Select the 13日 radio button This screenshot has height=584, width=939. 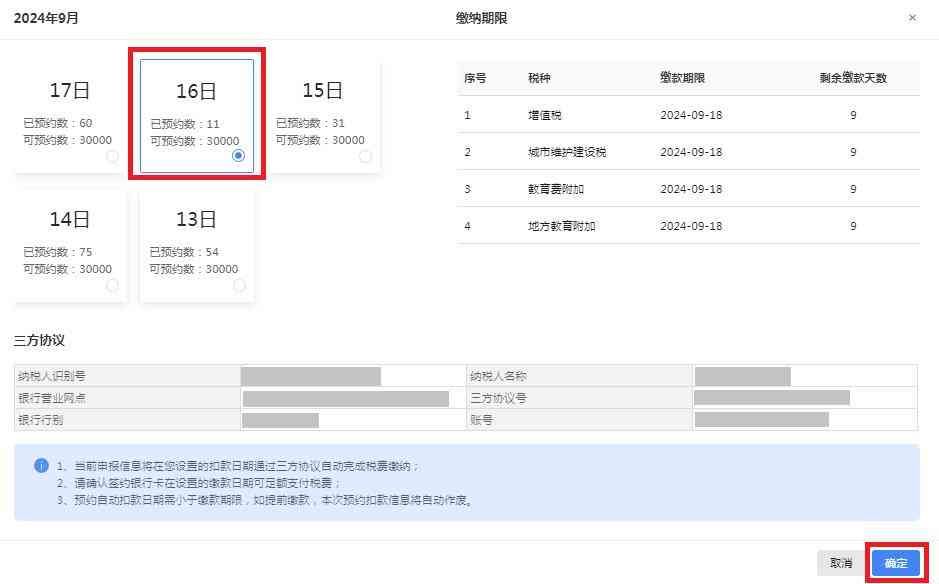click(239, 285)
